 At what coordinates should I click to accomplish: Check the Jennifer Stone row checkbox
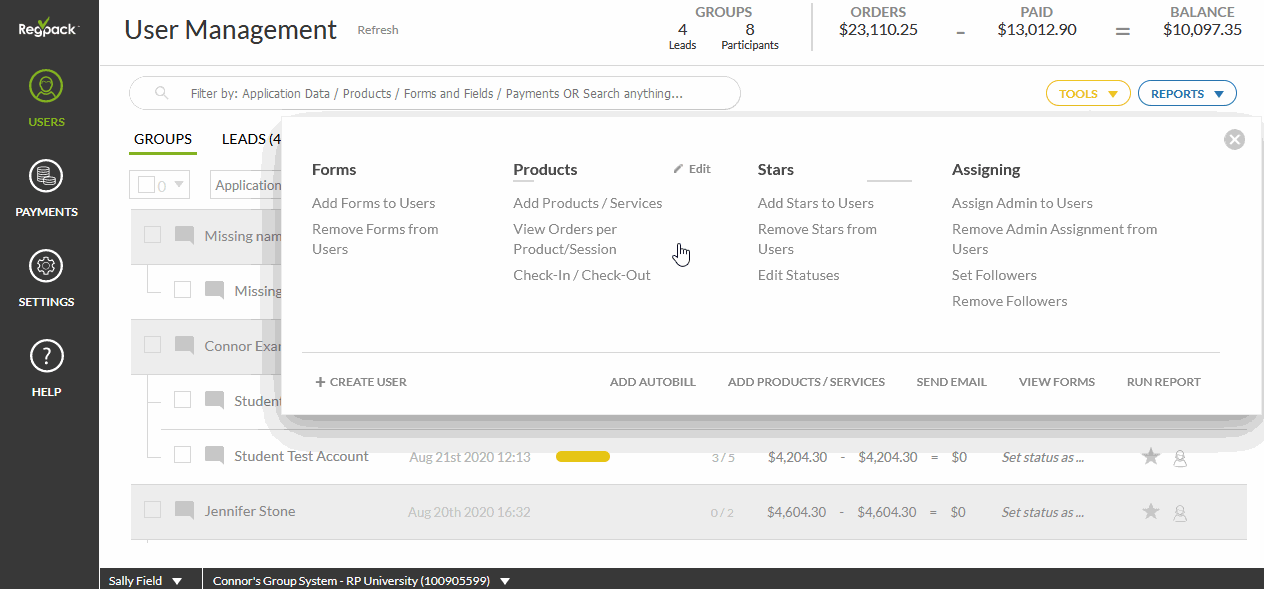152,510
